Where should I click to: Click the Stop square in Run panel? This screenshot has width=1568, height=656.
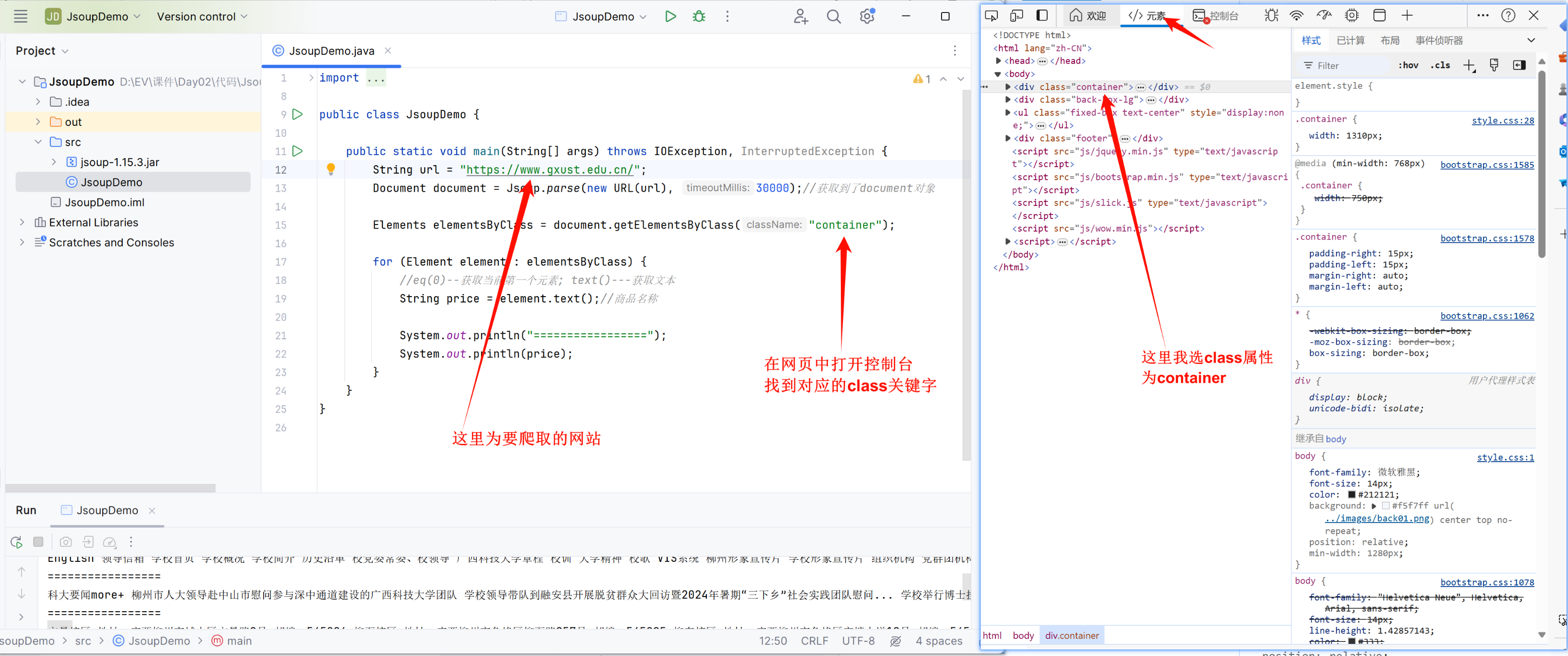pyautogui.click(x=38, y=542)
